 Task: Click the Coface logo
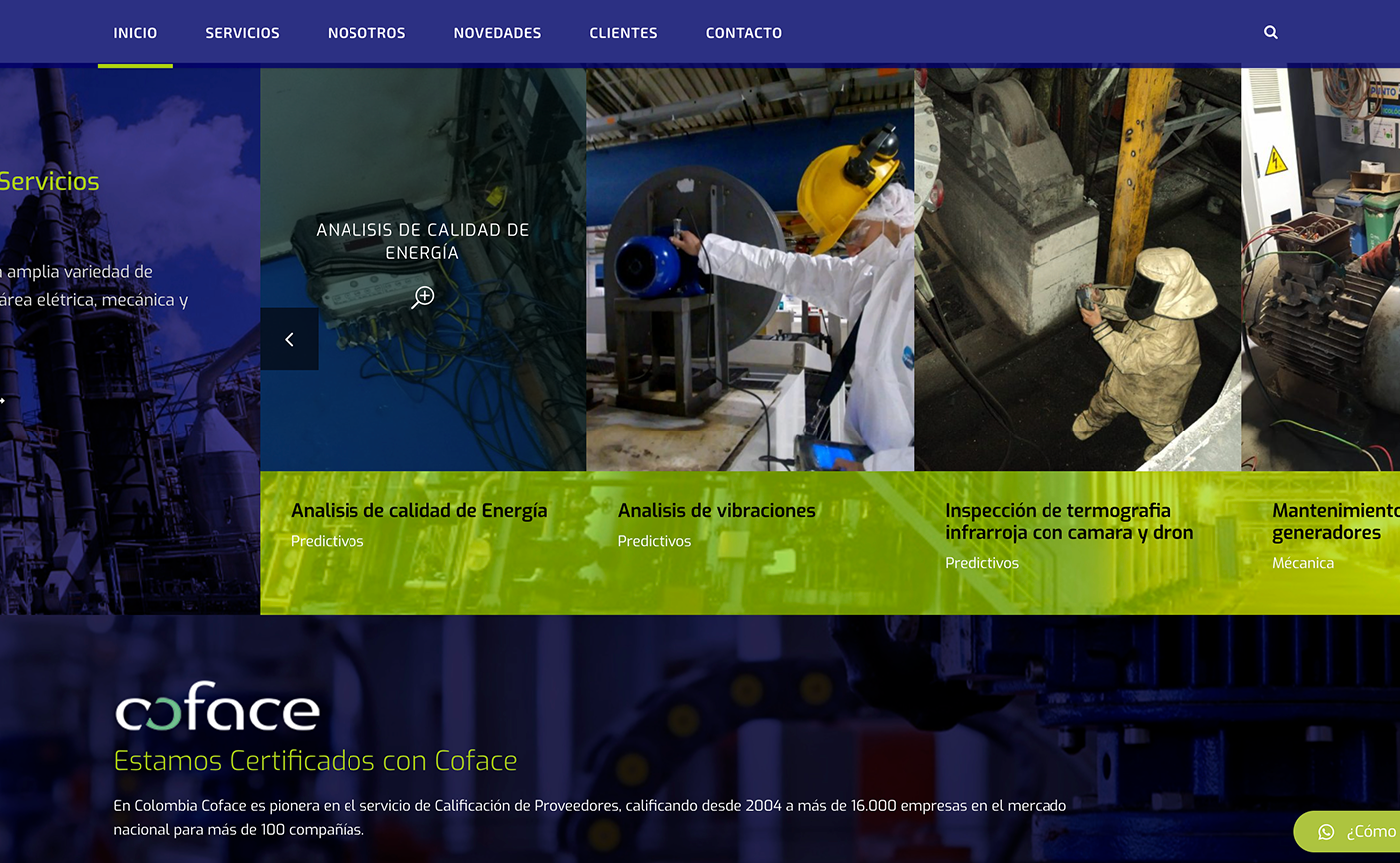tap(217, 708)
